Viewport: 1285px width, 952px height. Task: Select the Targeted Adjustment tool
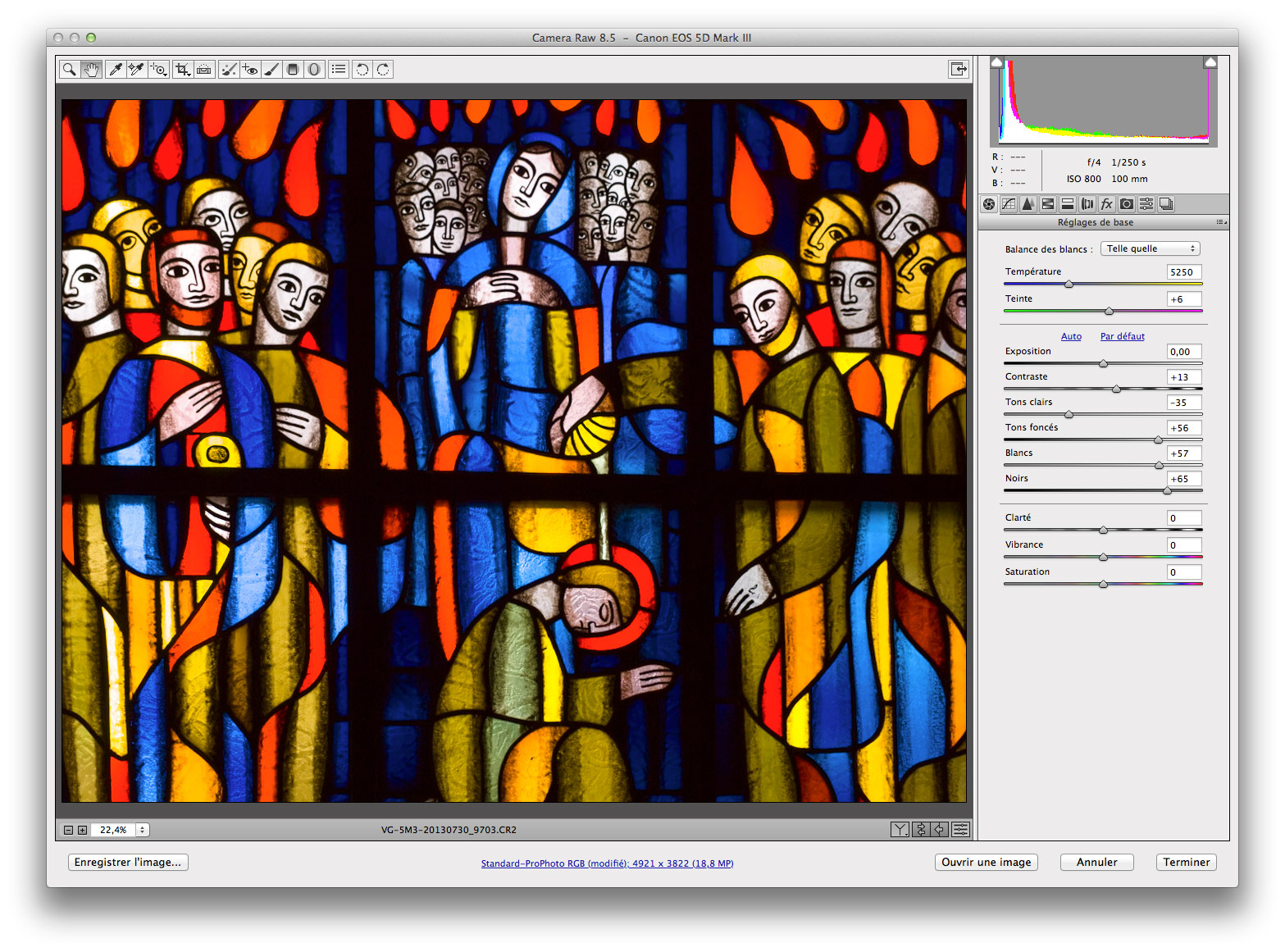[158, 70]
